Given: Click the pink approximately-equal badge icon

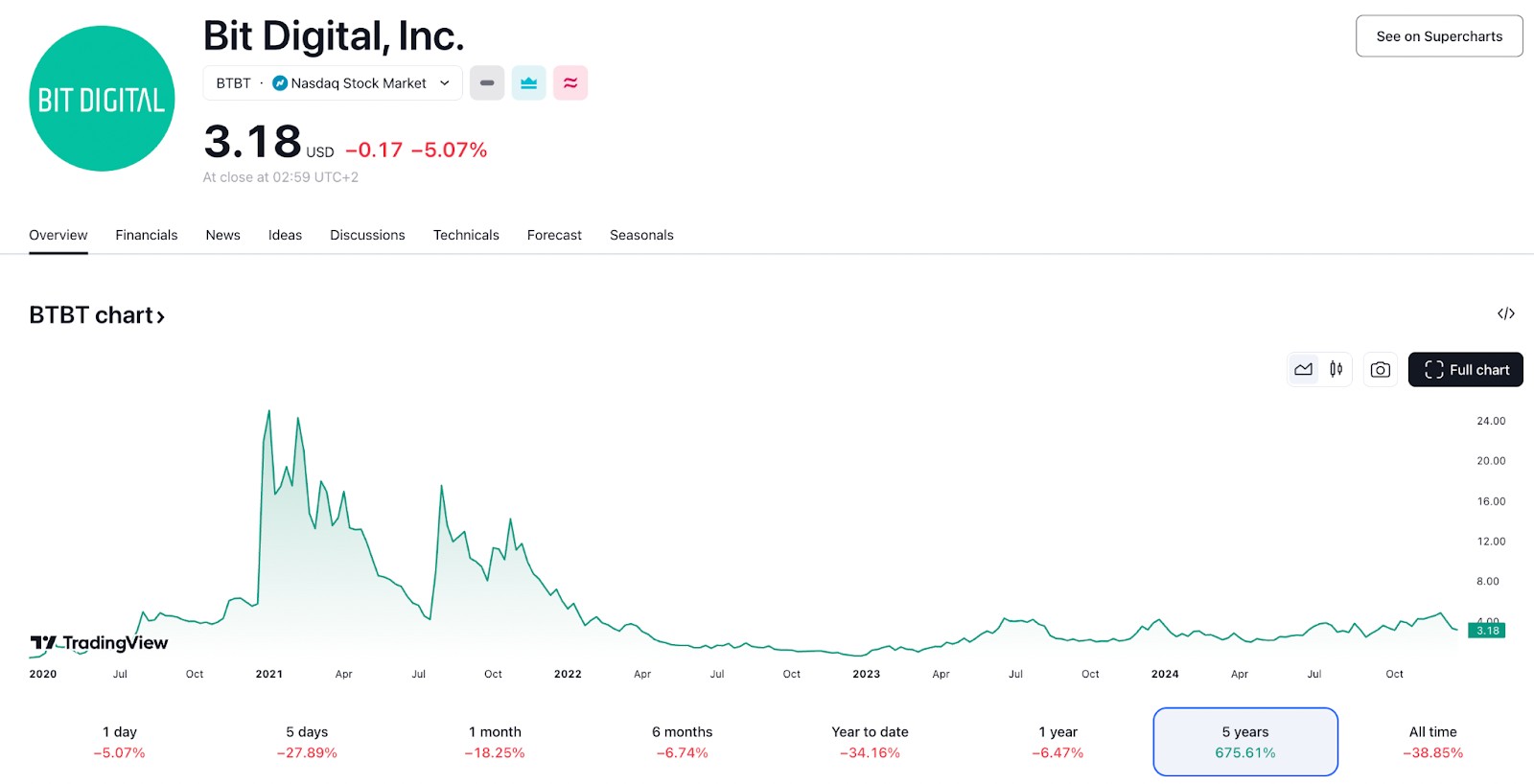Looking at the screenshot, I should pyautogui.click(x=570, y=83).
